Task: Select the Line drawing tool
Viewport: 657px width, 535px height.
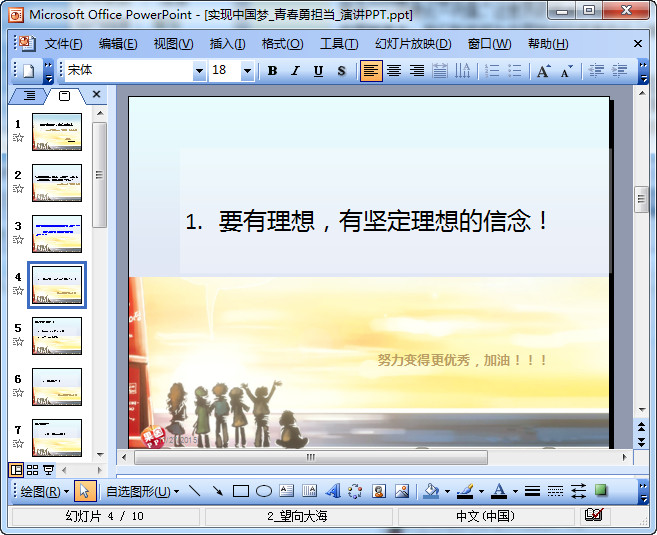Action: [194, 491]
